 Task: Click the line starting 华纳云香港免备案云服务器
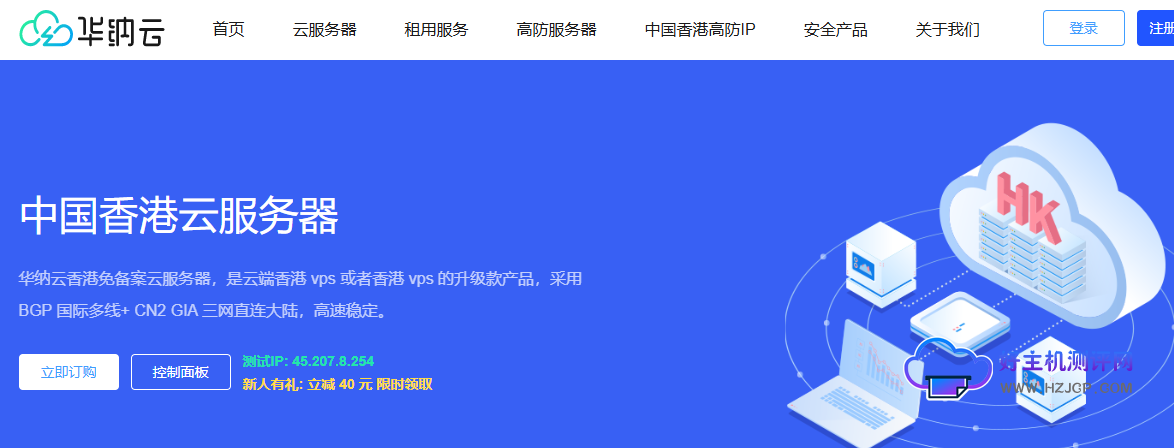click(300, 279)
